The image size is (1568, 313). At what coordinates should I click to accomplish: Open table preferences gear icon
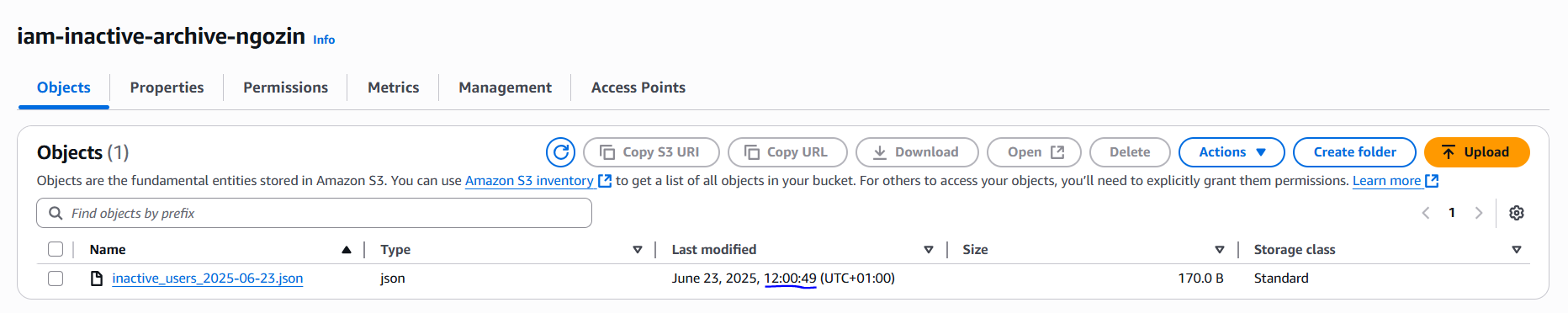coord(1517,213)
